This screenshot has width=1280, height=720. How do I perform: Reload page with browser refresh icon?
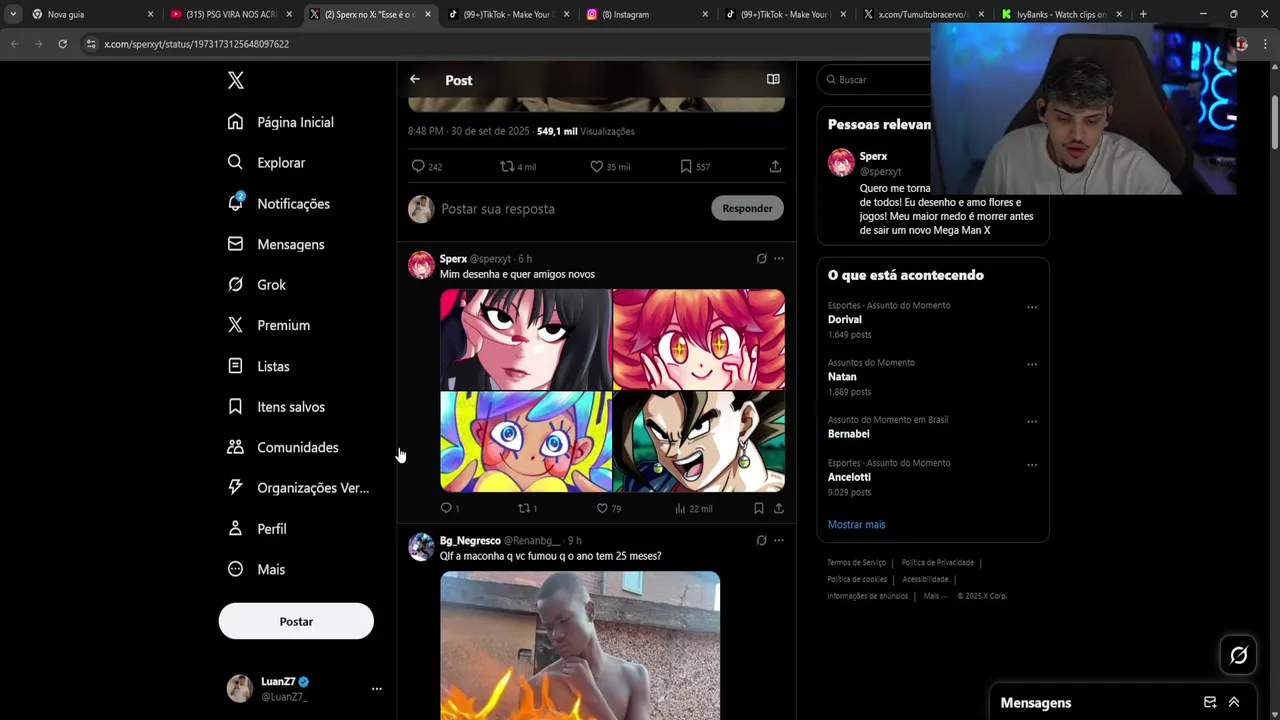pos(62,44)
